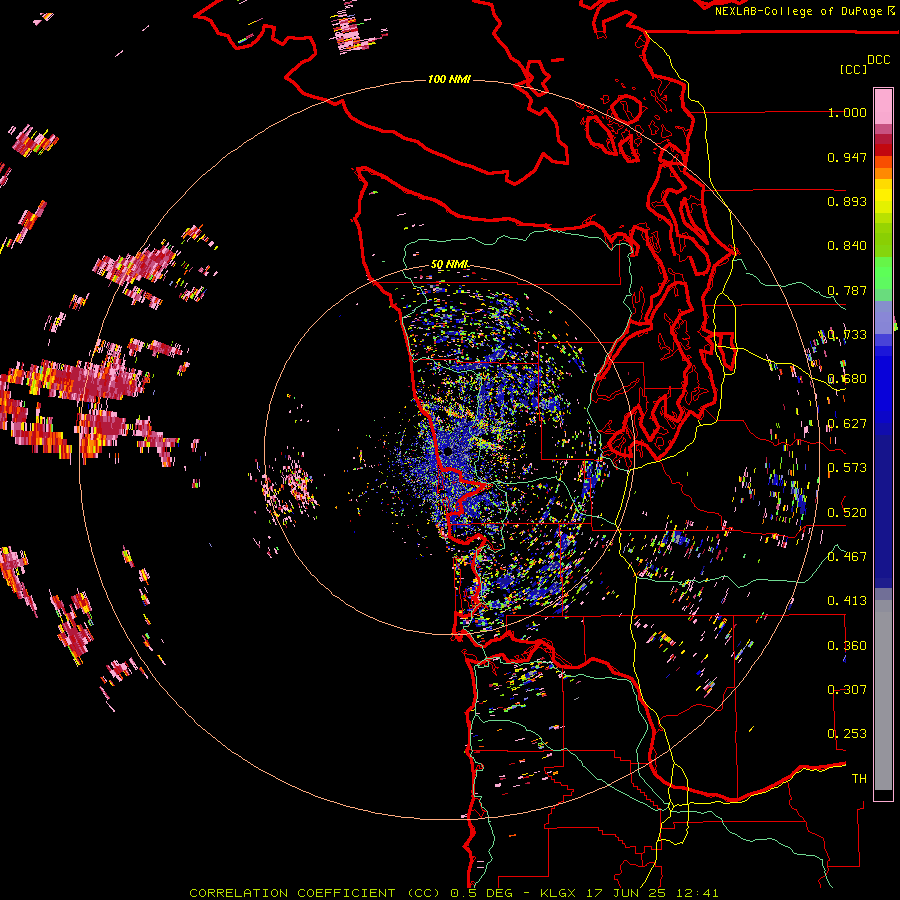Click the 0.627 color scale value
The height and width of the screenshot is (900, 900).
click(x=847, y=424)
